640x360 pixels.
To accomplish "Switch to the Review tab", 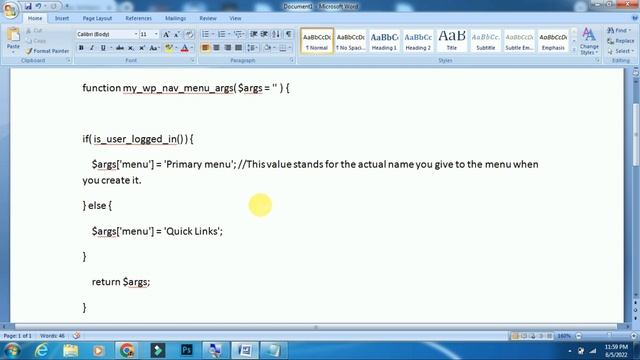I will coord(208,18).
